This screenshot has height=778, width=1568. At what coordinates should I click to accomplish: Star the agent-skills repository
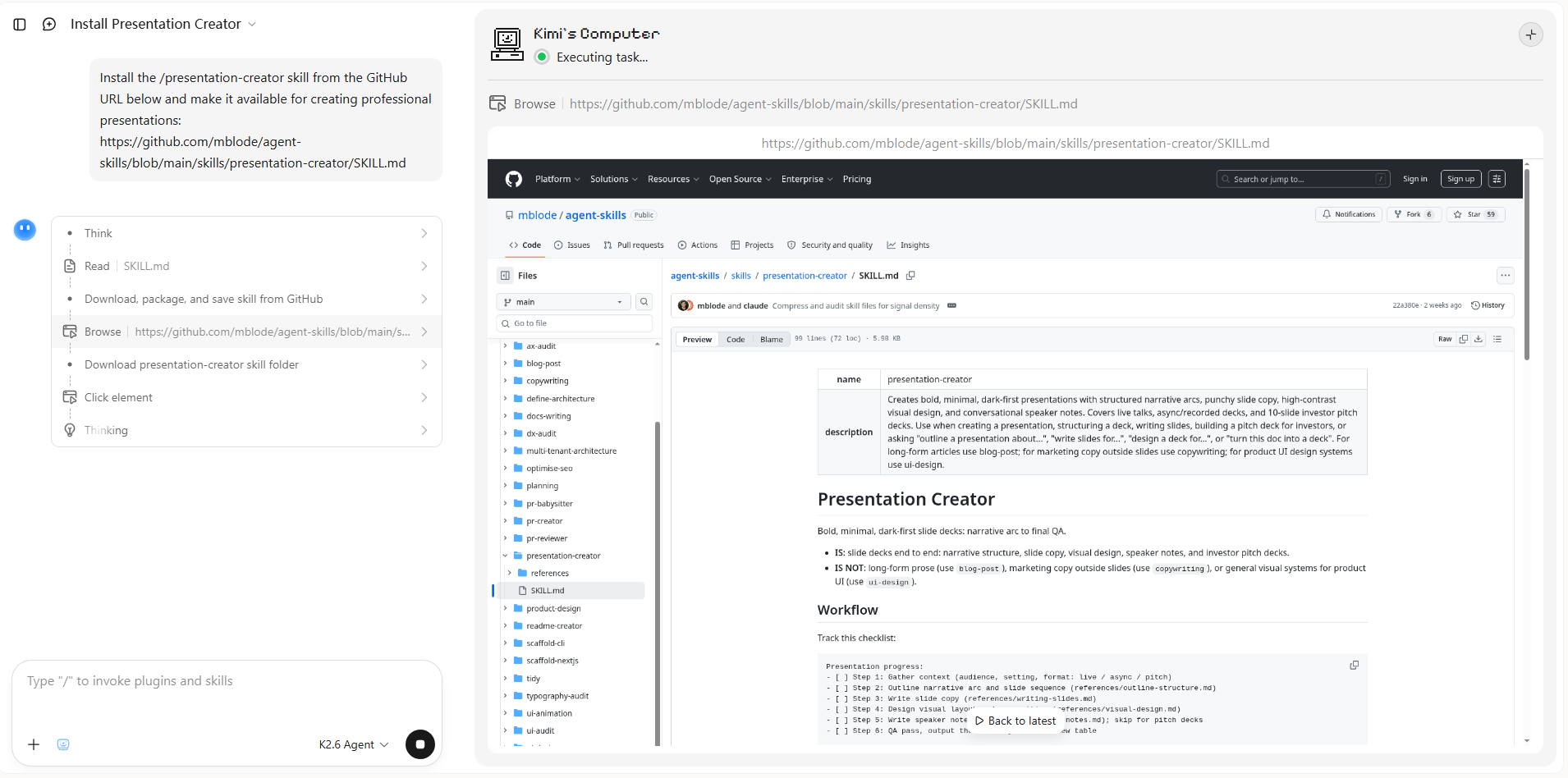(1475, 214)
